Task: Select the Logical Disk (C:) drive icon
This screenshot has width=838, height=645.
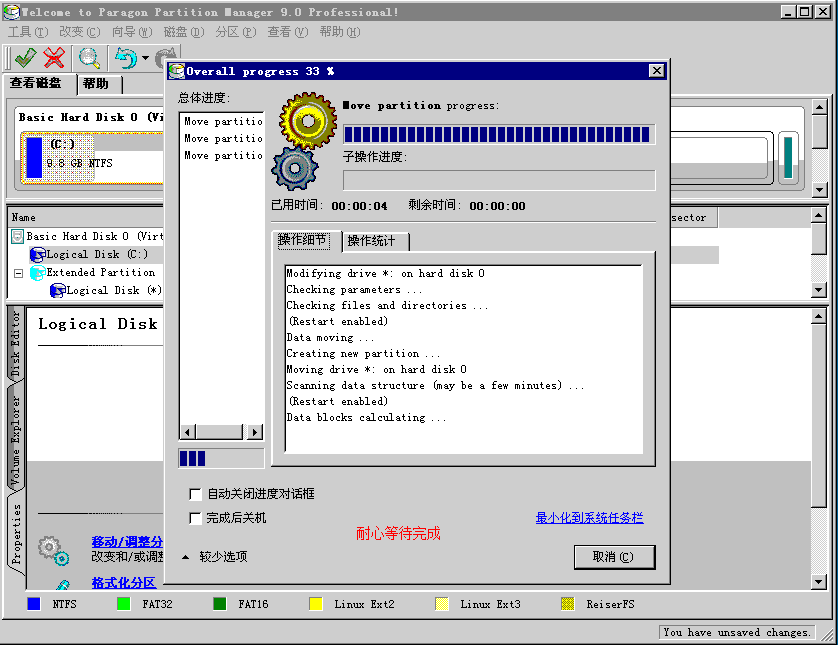Action: 37,255
